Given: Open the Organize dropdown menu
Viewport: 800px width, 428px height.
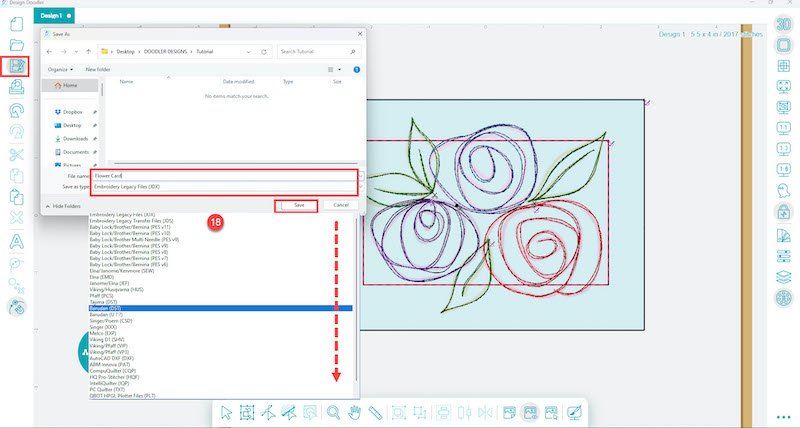Looking at the screenshot, I should (60, 69).
